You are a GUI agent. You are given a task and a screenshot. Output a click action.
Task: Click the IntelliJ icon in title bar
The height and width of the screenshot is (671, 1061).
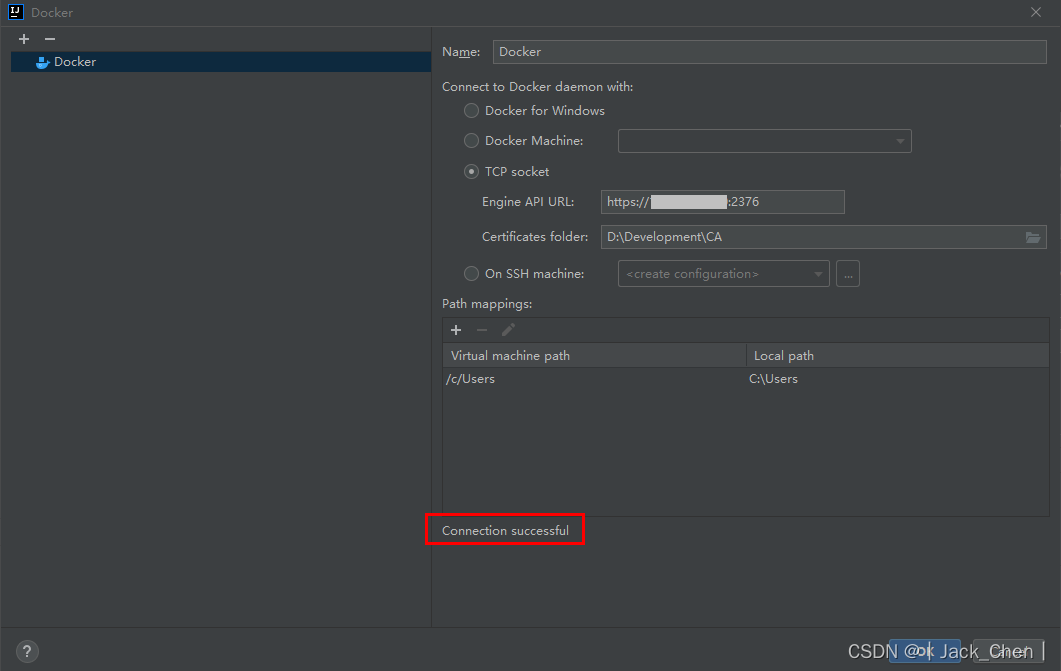pos(16,12)
